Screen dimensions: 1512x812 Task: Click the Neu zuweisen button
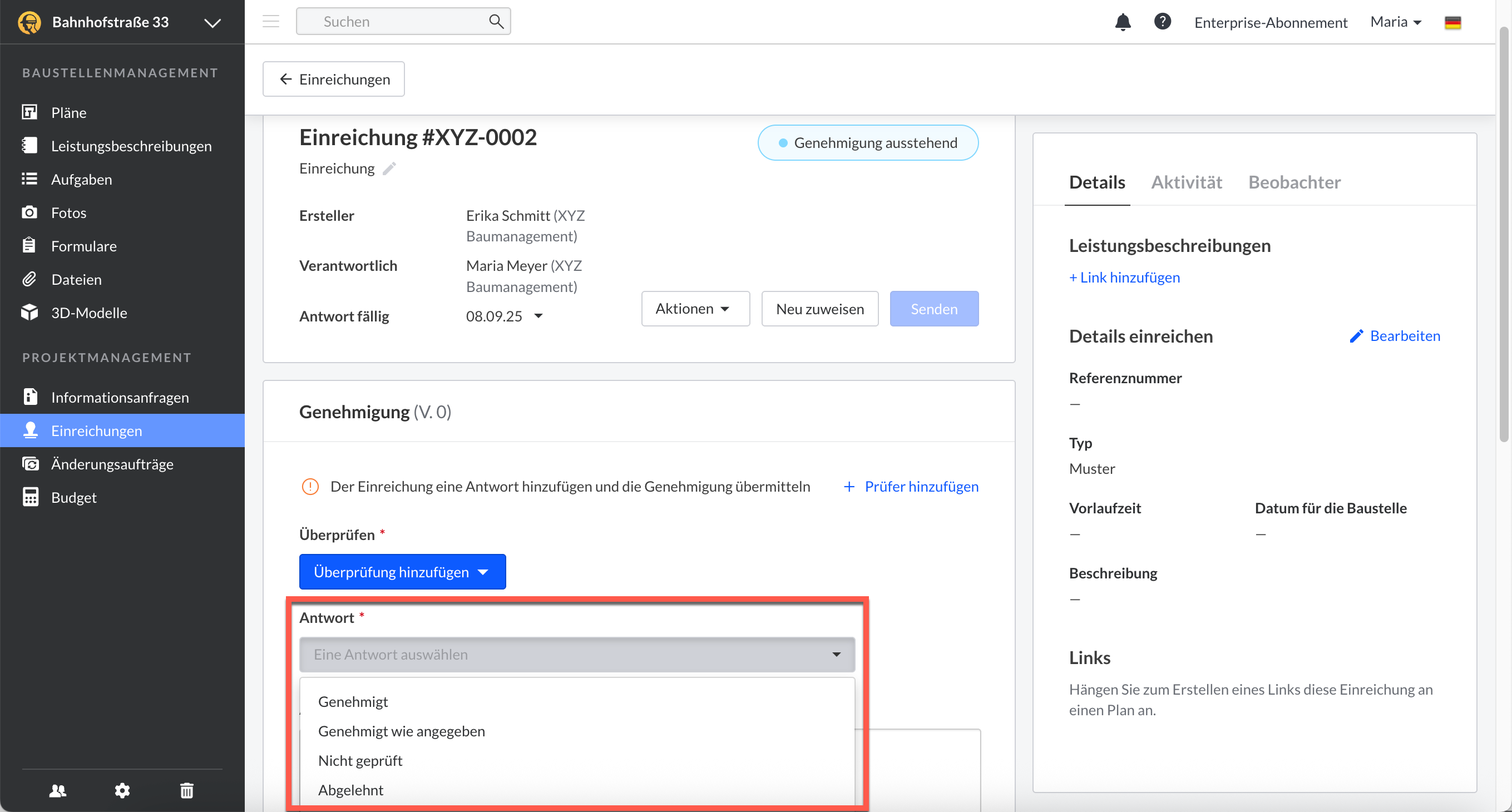(x=819, y=309)
